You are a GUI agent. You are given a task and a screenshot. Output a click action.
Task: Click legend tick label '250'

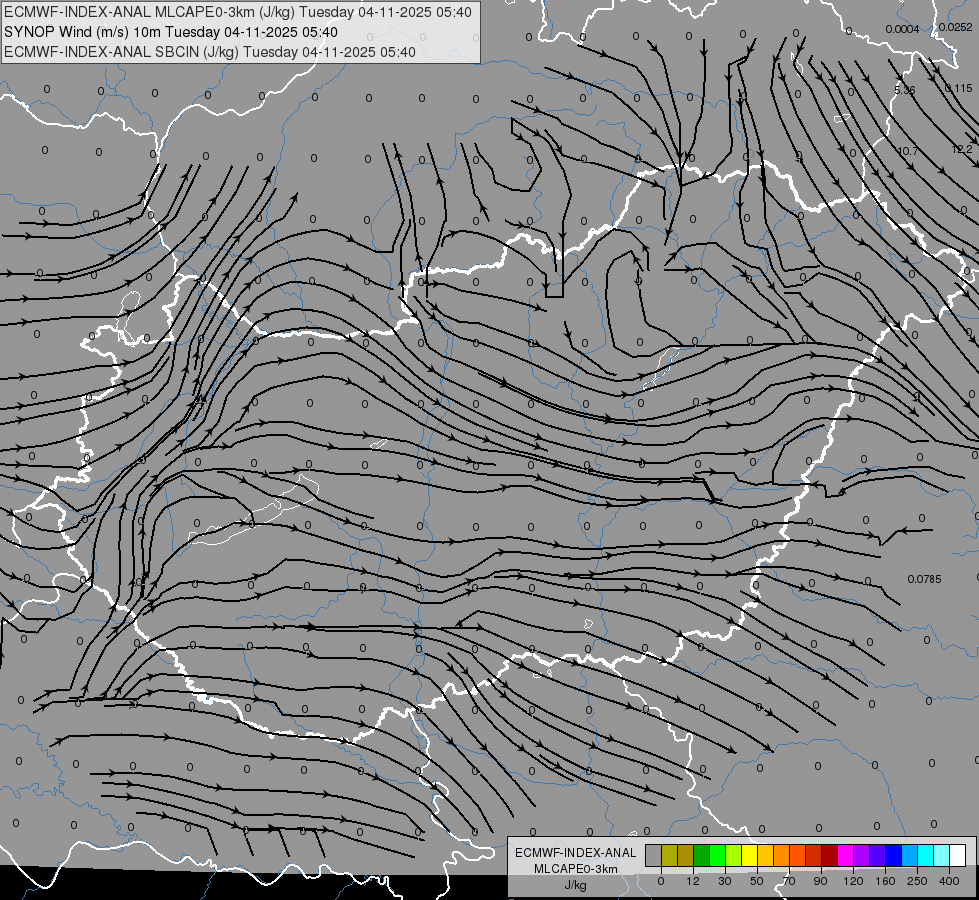point(917,881)
